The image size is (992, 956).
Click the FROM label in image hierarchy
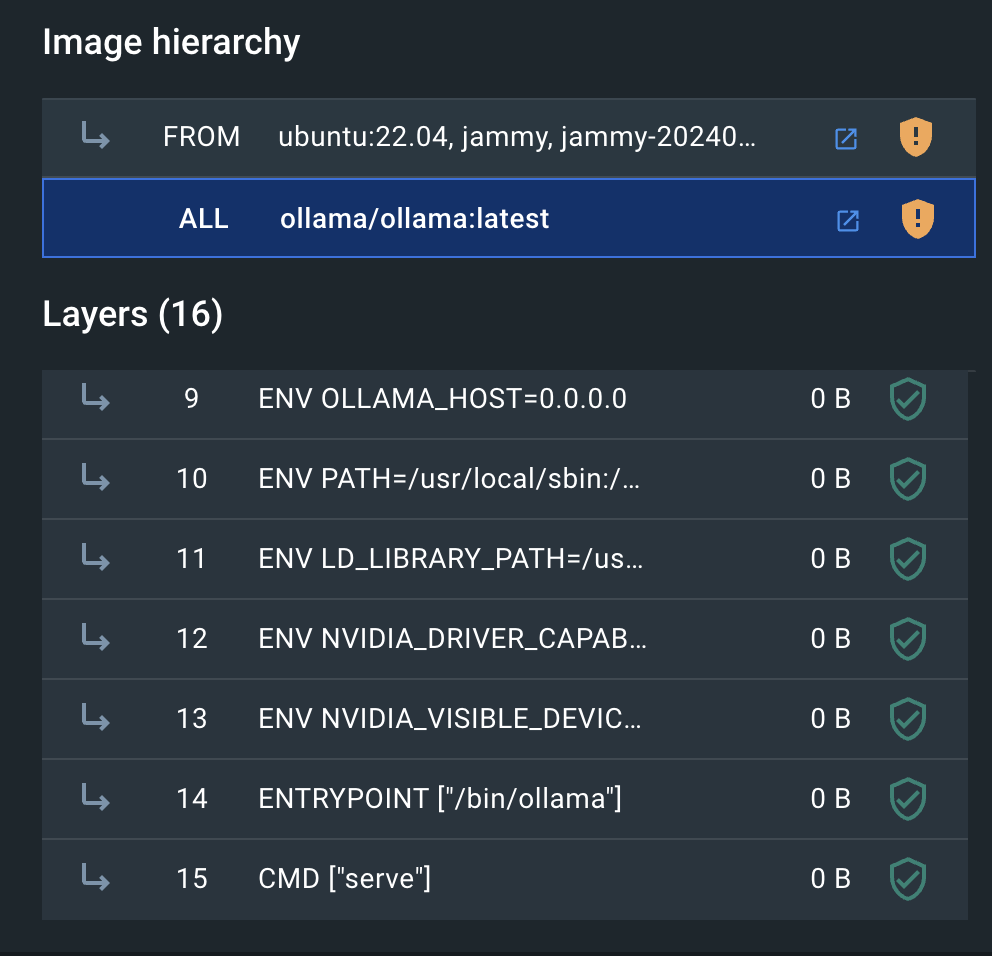pyautogui.click(x=201, y=137)
